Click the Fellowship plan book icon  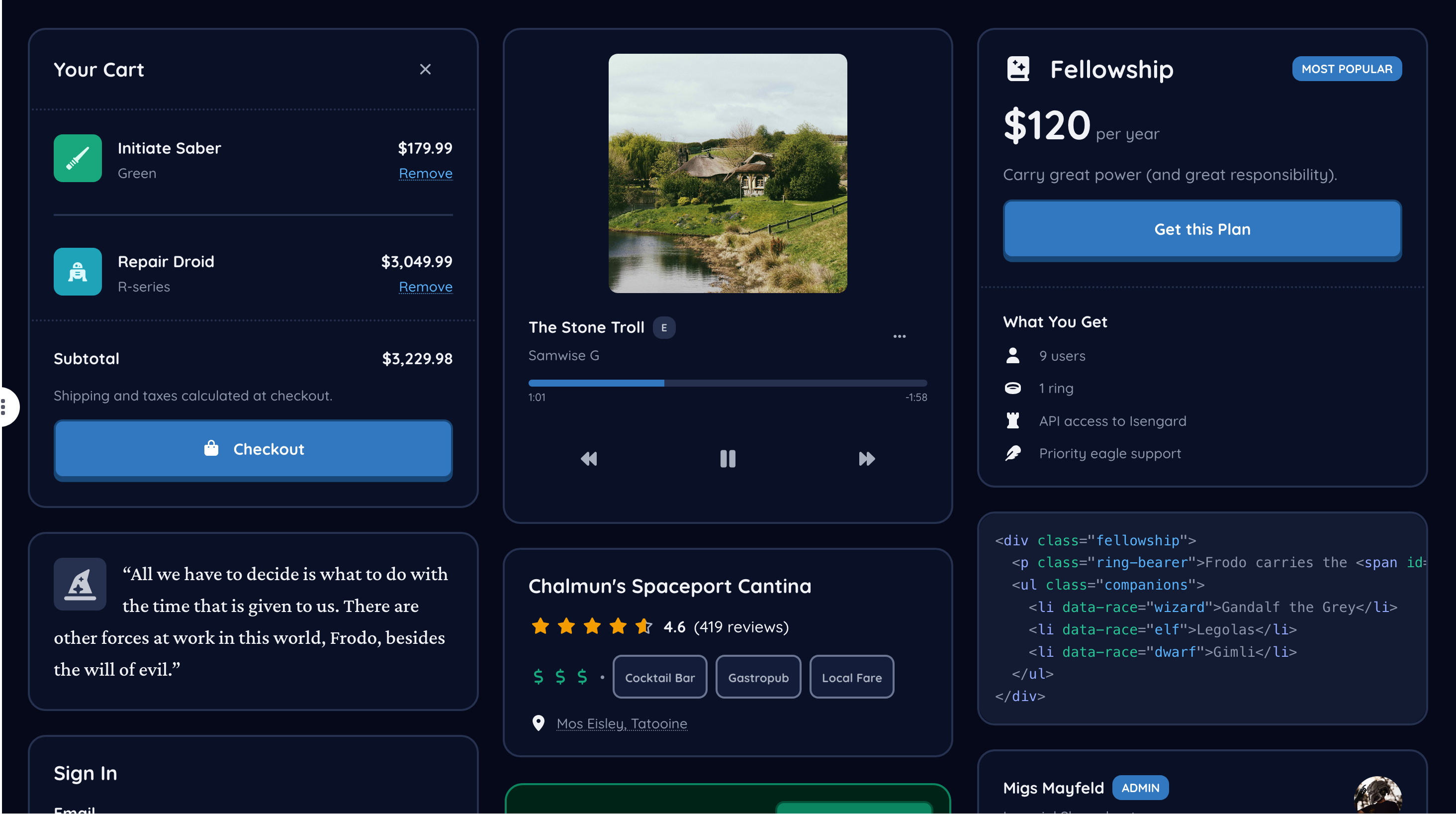1018,69
